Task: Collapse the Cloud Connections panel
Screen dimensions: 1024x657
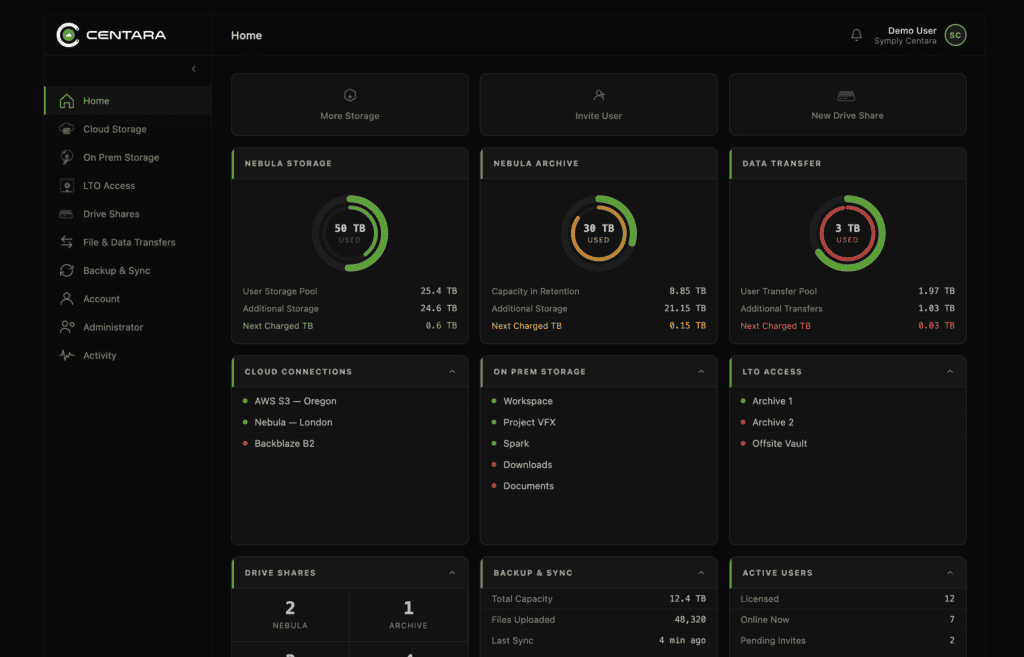Action: click(x=452, y=372)
